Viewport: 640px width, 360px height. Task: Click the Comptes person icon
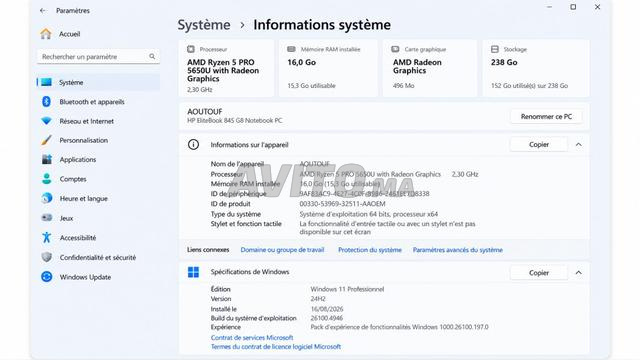(47, 179)
